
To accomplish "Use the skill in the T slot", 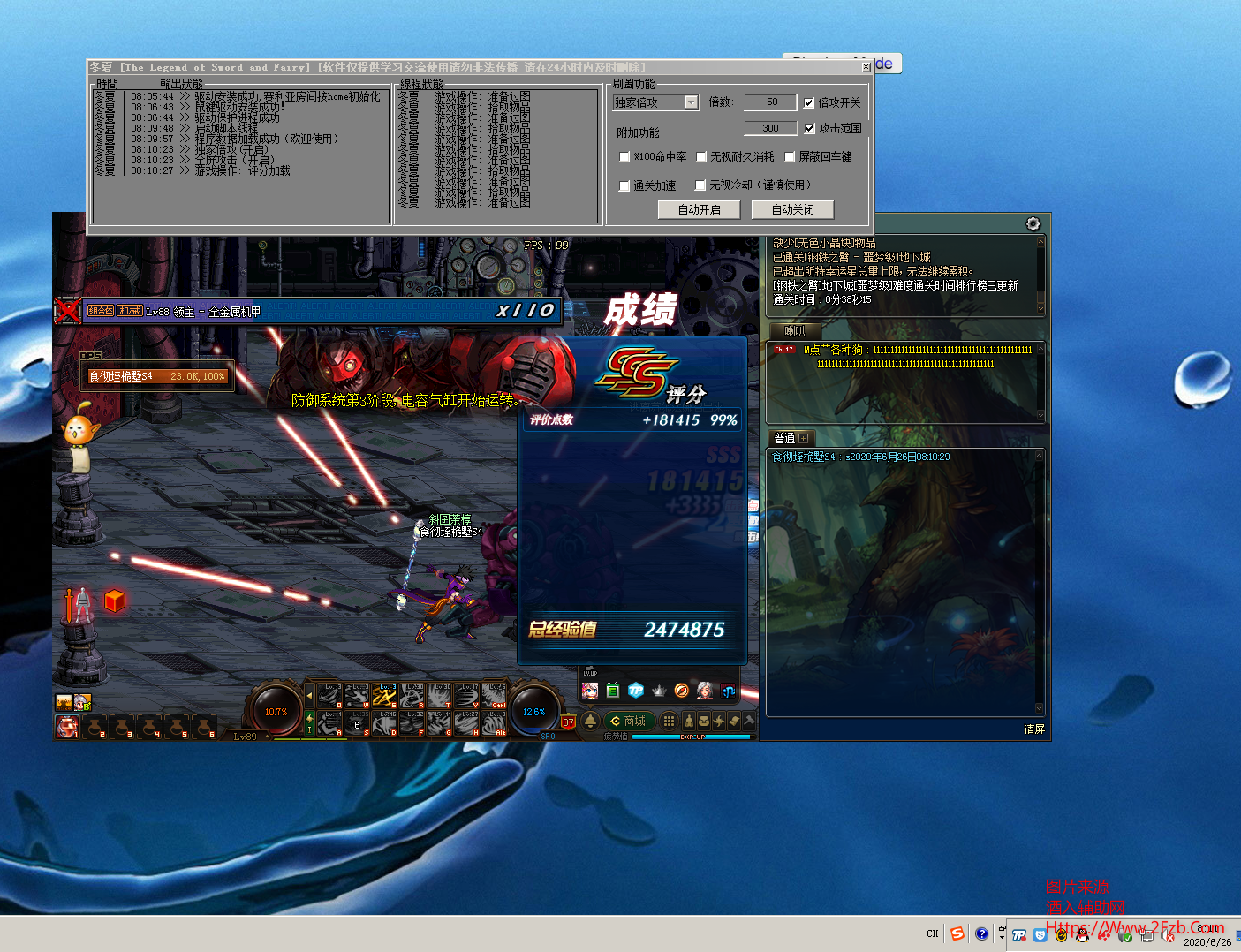I will click(x=439, y=696).
